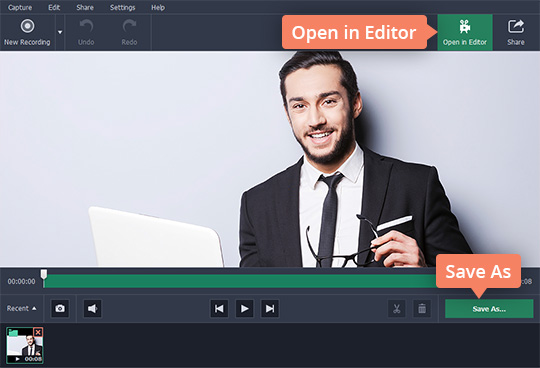The width and height of the screenshot is (540, 368).
Task: Collapse the Recent files panel
Action: [x=21, y=308]
